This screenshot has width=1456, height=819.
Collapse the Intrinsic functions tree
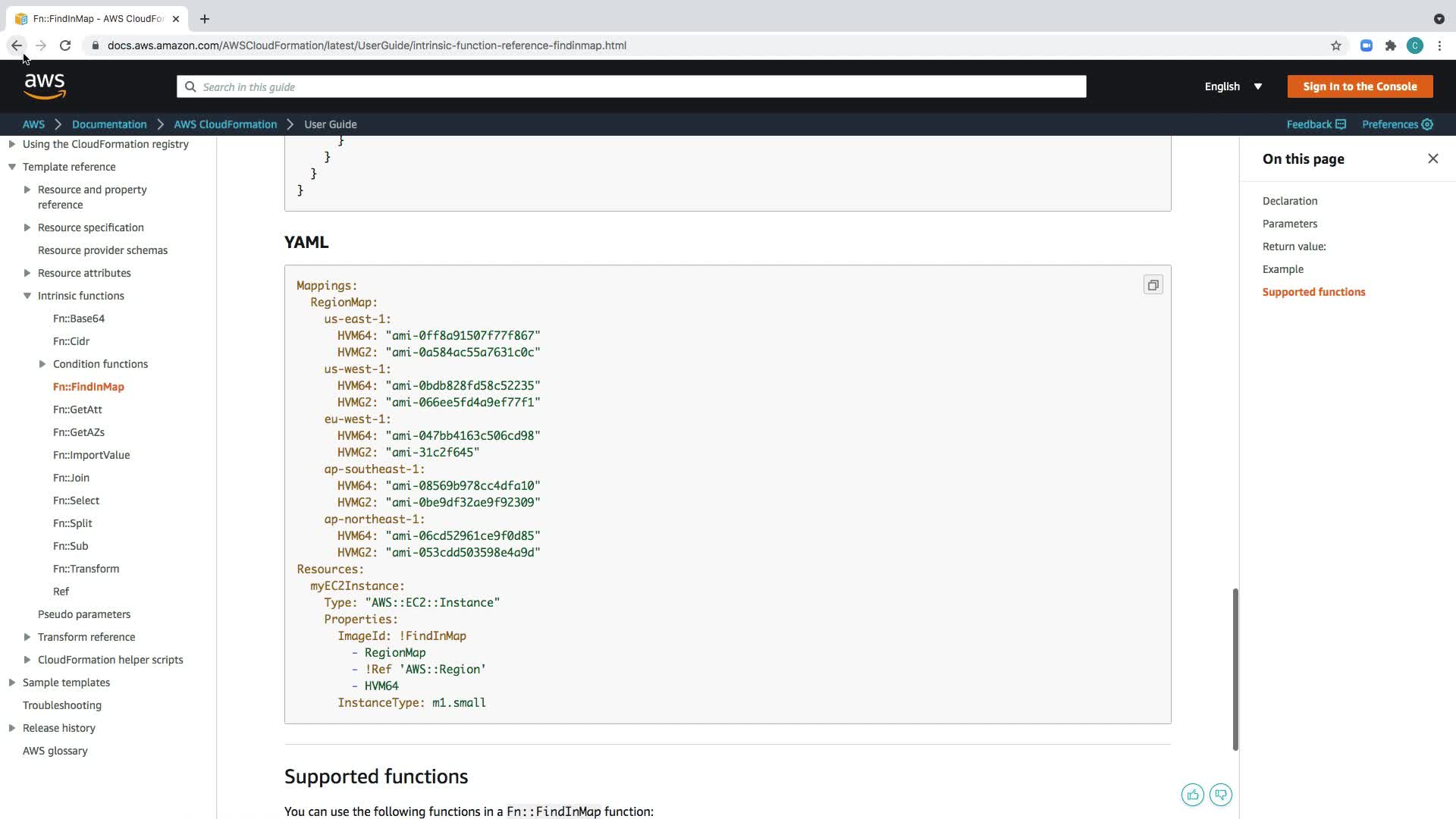[x=27, y=296]
